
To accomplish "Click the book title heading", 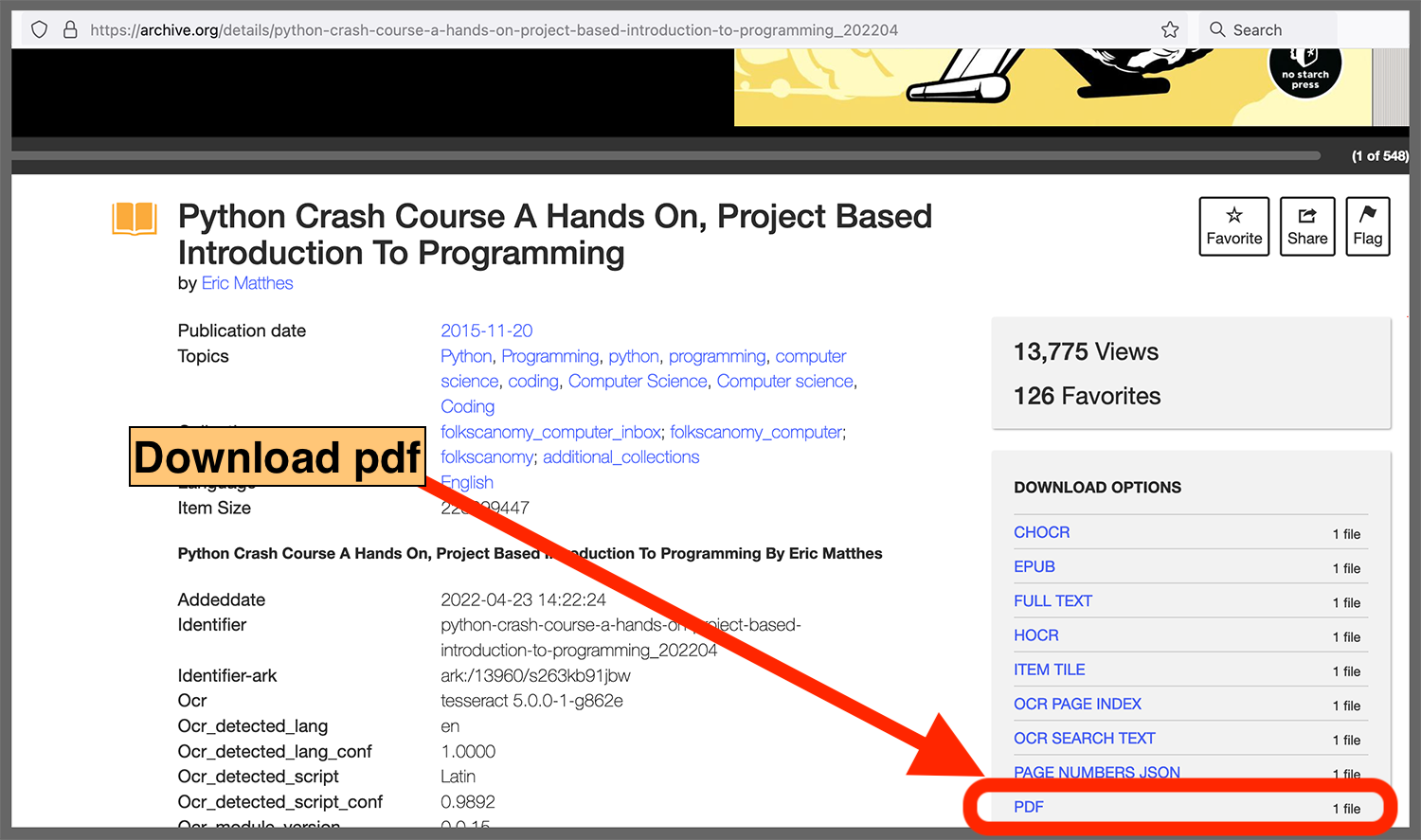I will (555, 234).
